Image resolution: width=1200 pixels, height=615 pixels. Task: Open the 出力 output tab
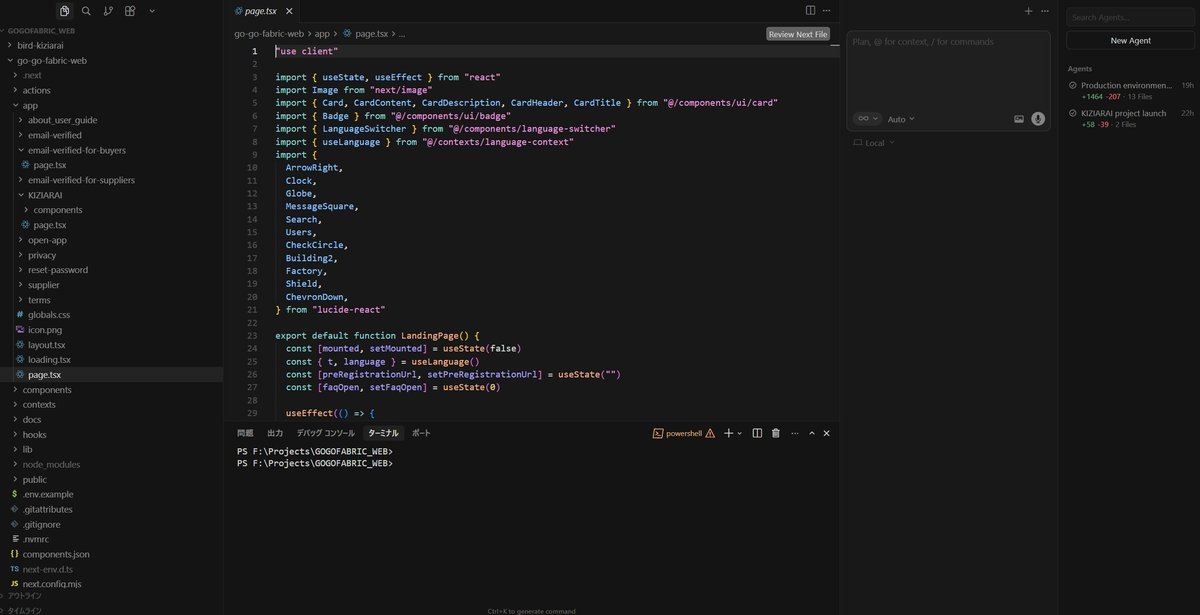pyautogui.click(x=274, y=432)
